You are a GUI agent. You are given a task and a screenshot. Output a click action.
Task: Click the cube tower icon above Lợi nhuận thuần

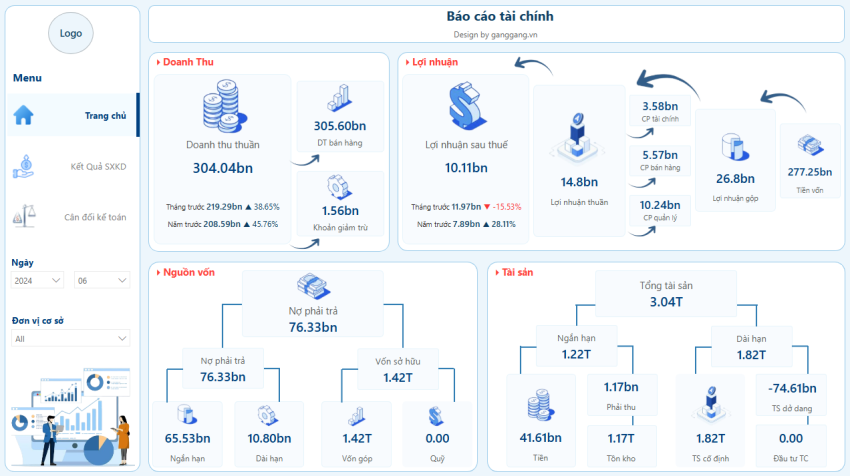[578, 138]
